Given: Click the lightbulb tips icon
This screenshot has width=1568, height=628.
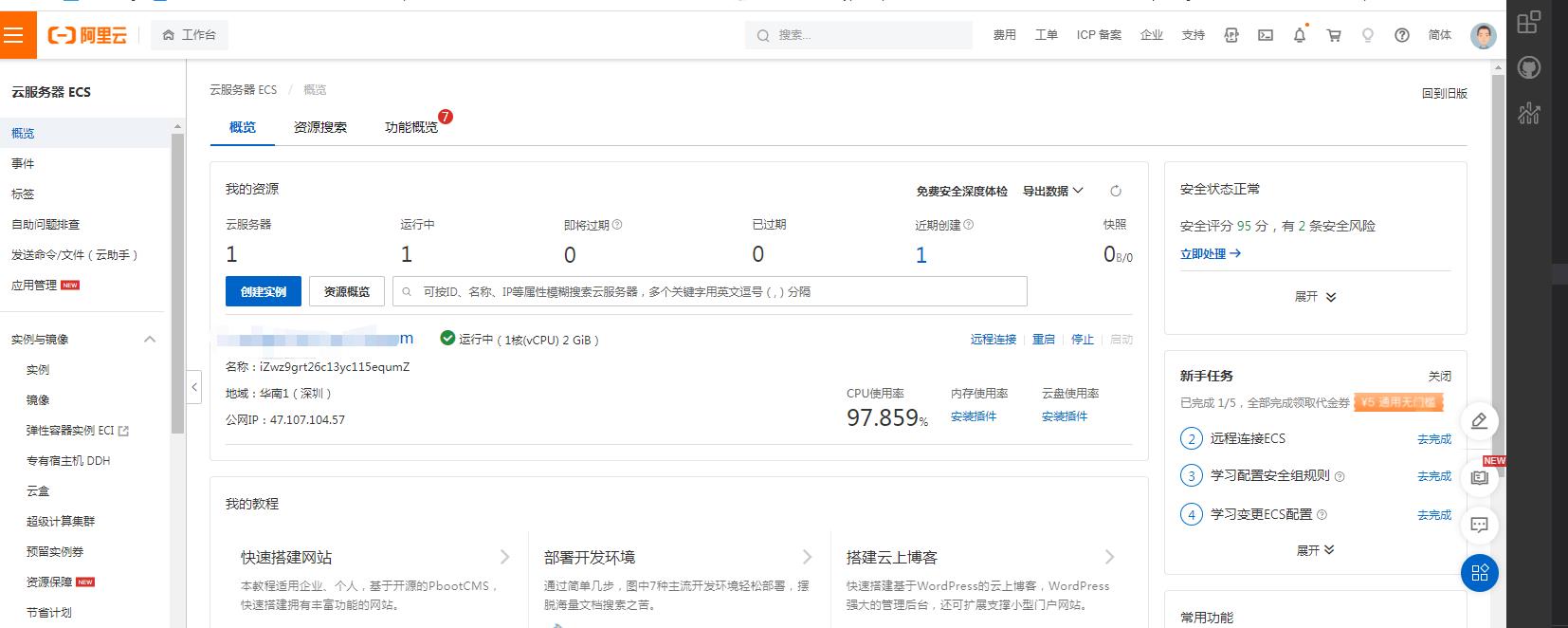Looking at the screenshot, I should 1368,35.
